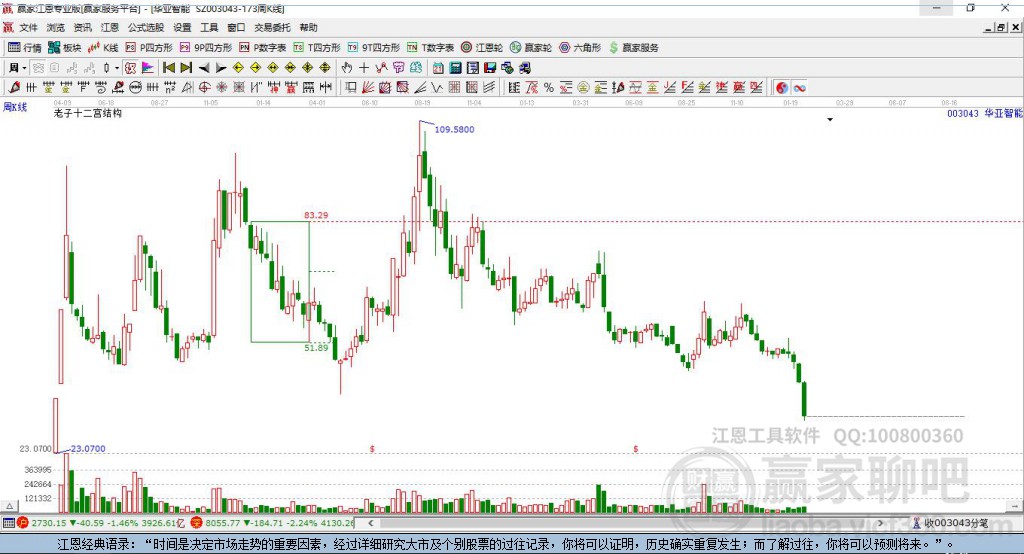Open the 公式选股 menu
1024x554 pixels.
click(146, 27)
